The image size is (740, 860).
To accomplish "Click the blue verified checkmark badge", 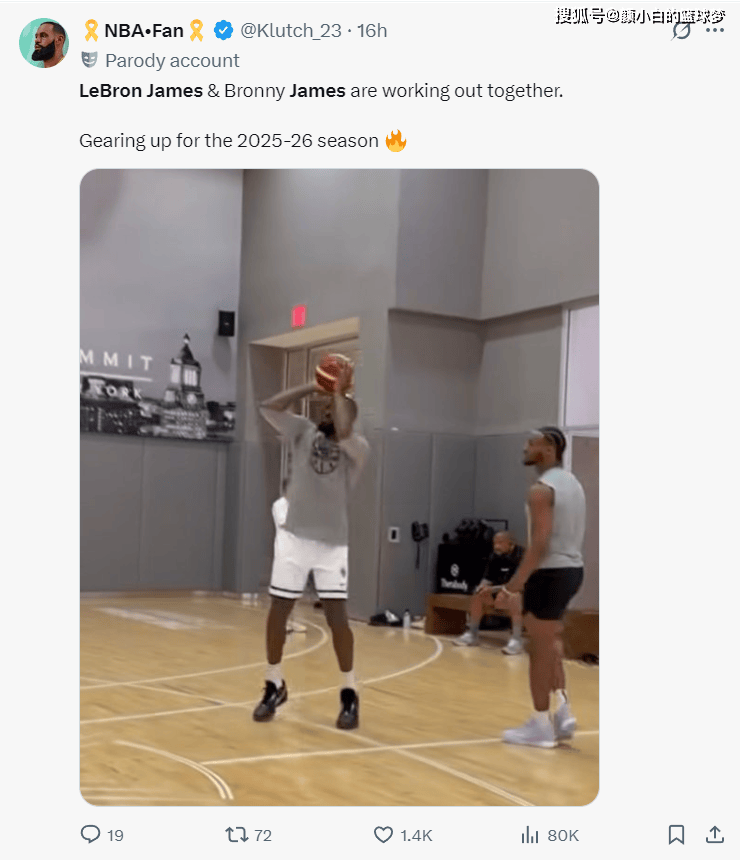I will click(x=223, y=31).
